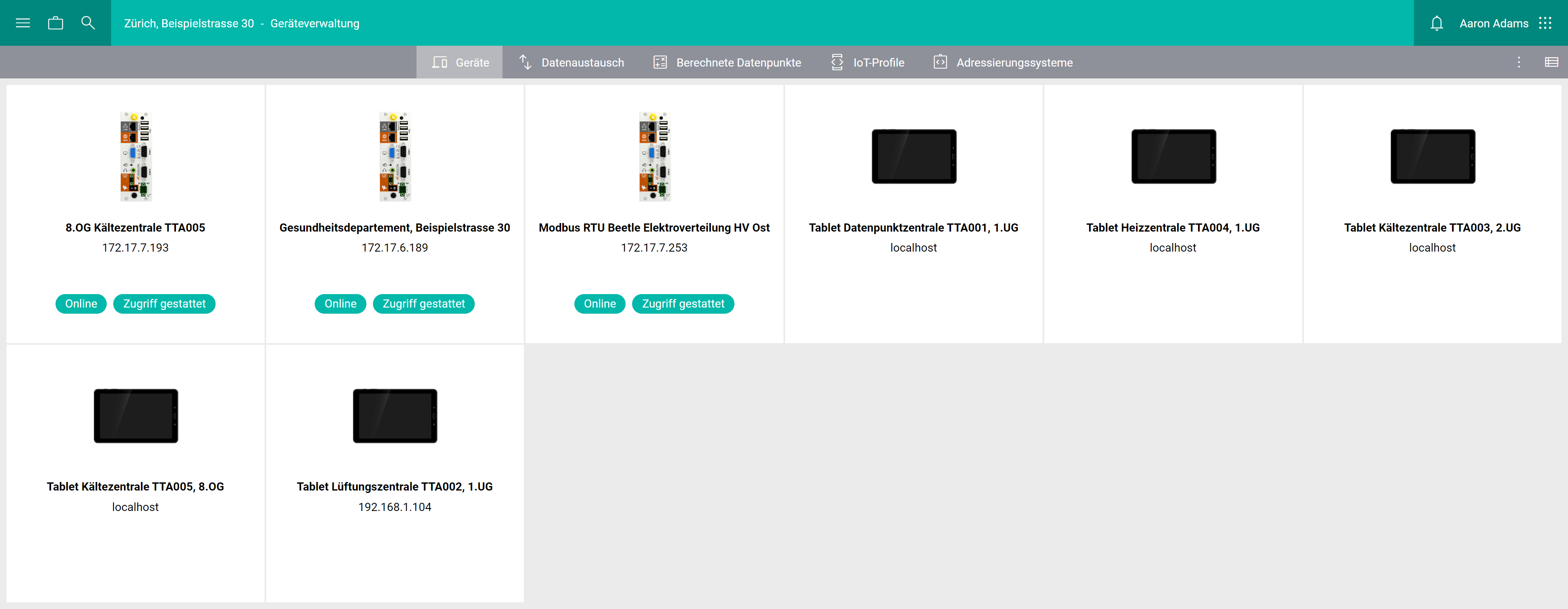Click Zugriff gestattet on Modbus RTU Beetle card
1568x609 pixels.
point(683,304)
